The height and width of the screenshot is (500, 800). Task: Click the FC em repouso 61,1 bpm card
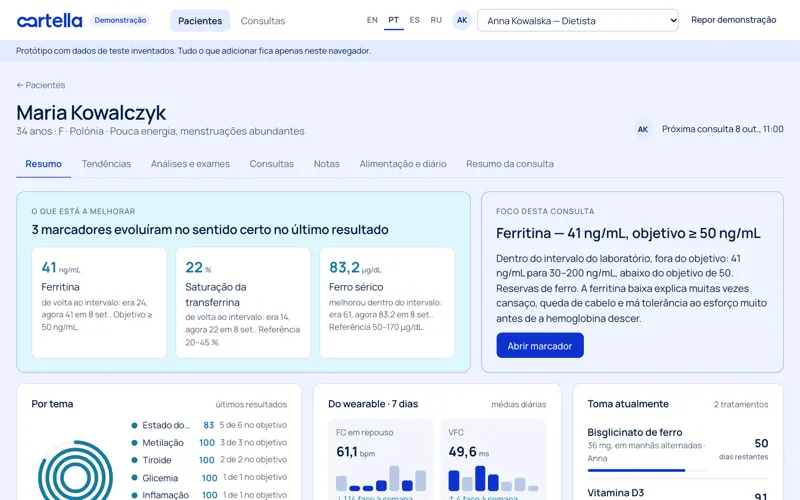tap(381, 460)
